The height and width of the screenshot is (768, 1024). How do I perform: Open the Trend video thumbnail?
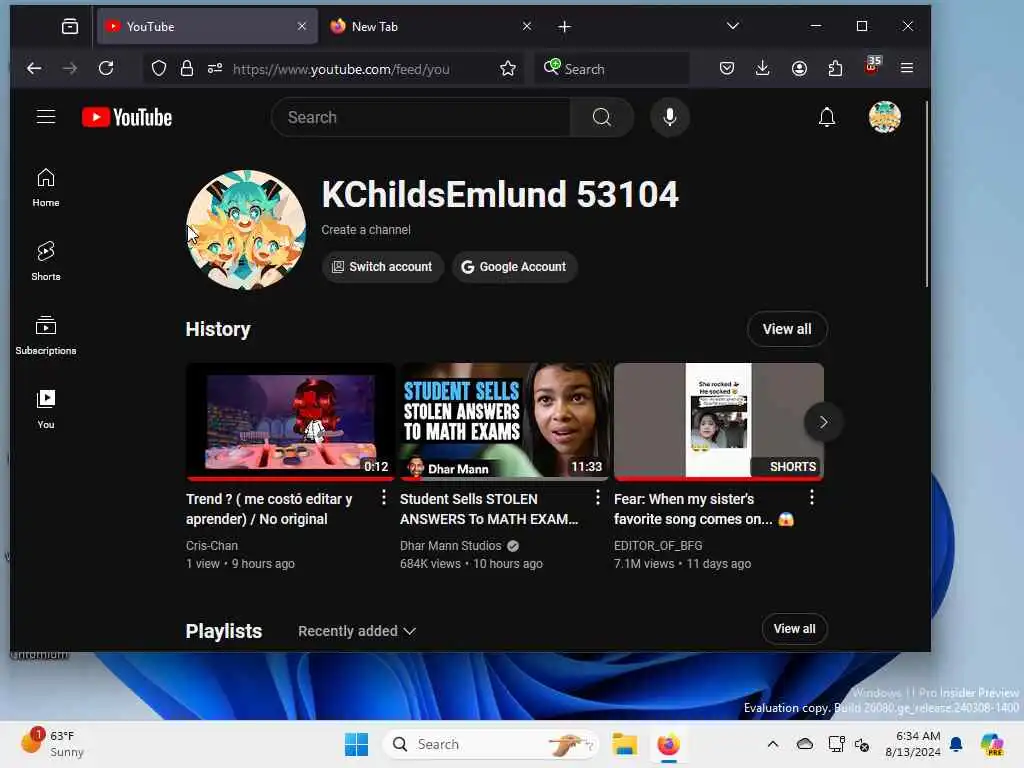pos(291,422)
